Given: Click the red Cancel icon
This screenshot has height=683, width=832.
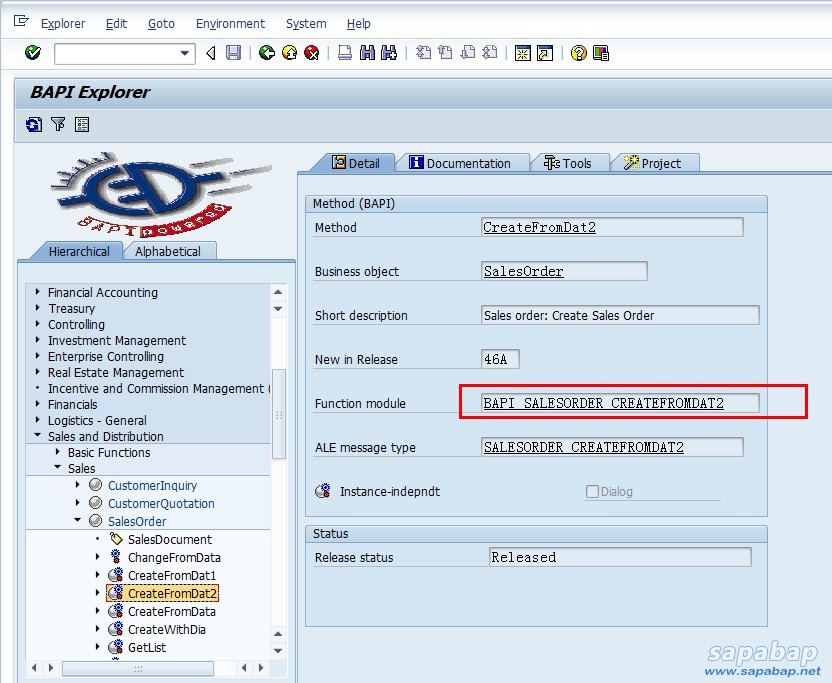Looking at the screenshot, I should [x=311, y=53].
